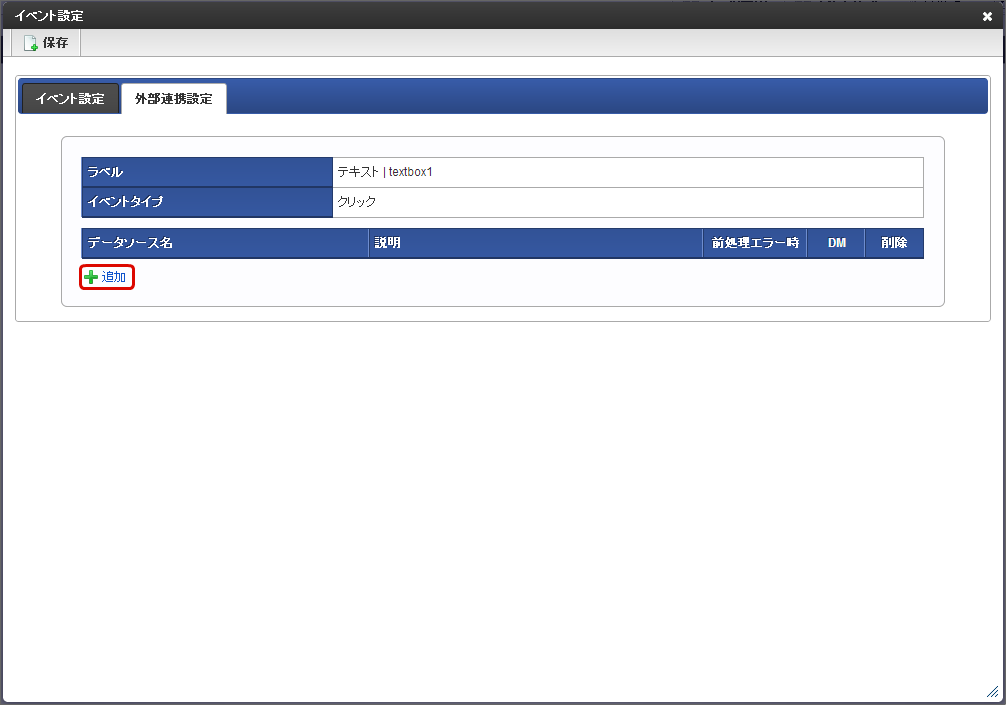
Task: Click the green plus icon beside 追加
Action: click(91, 277)
